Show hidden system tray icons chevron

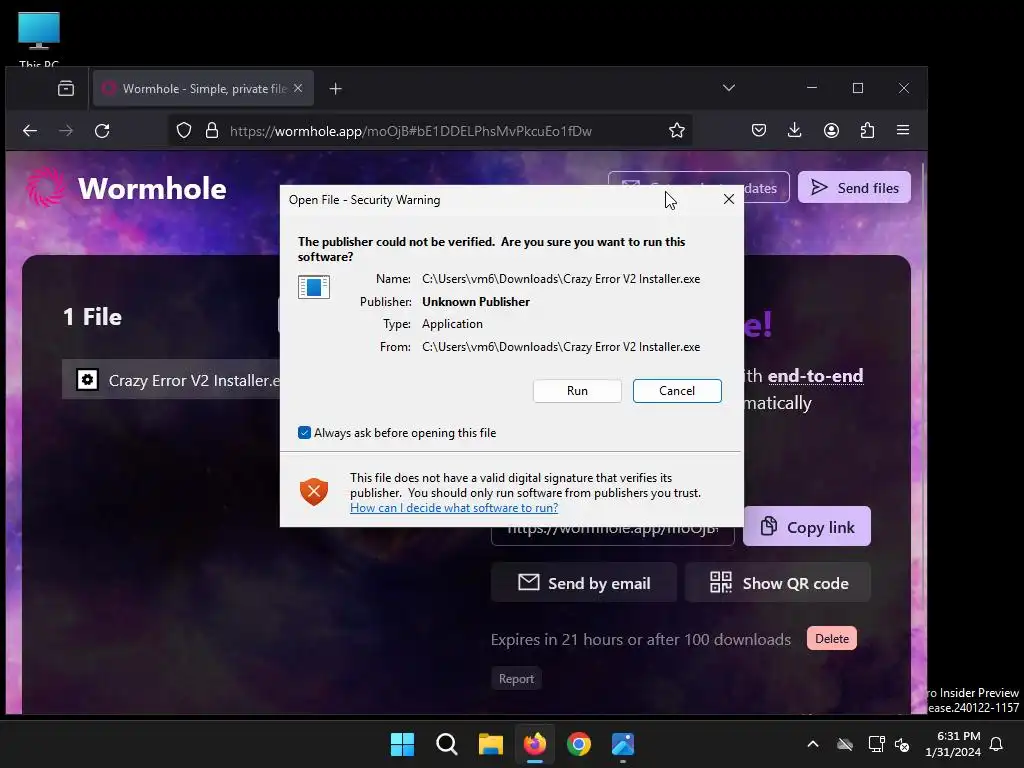812,744
